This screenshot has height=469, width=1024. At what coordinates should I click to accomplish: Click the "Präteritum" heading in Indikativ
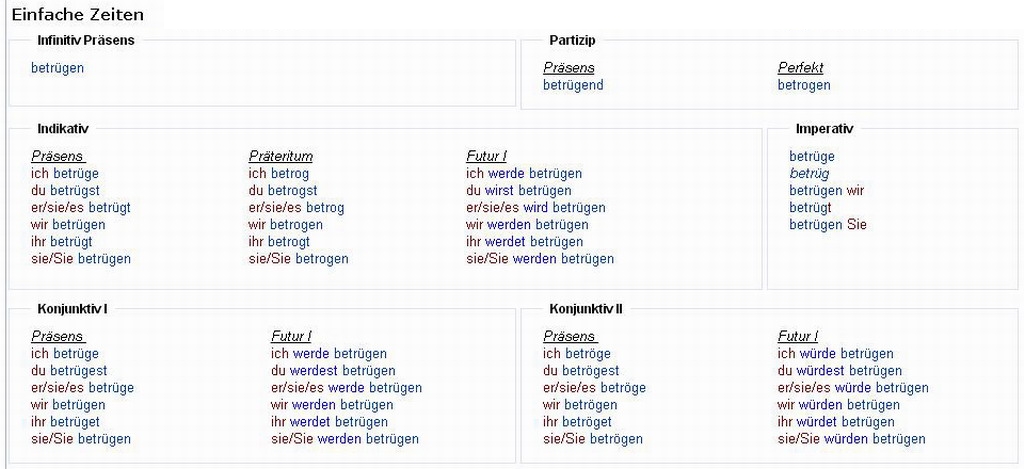coord(280,156)
